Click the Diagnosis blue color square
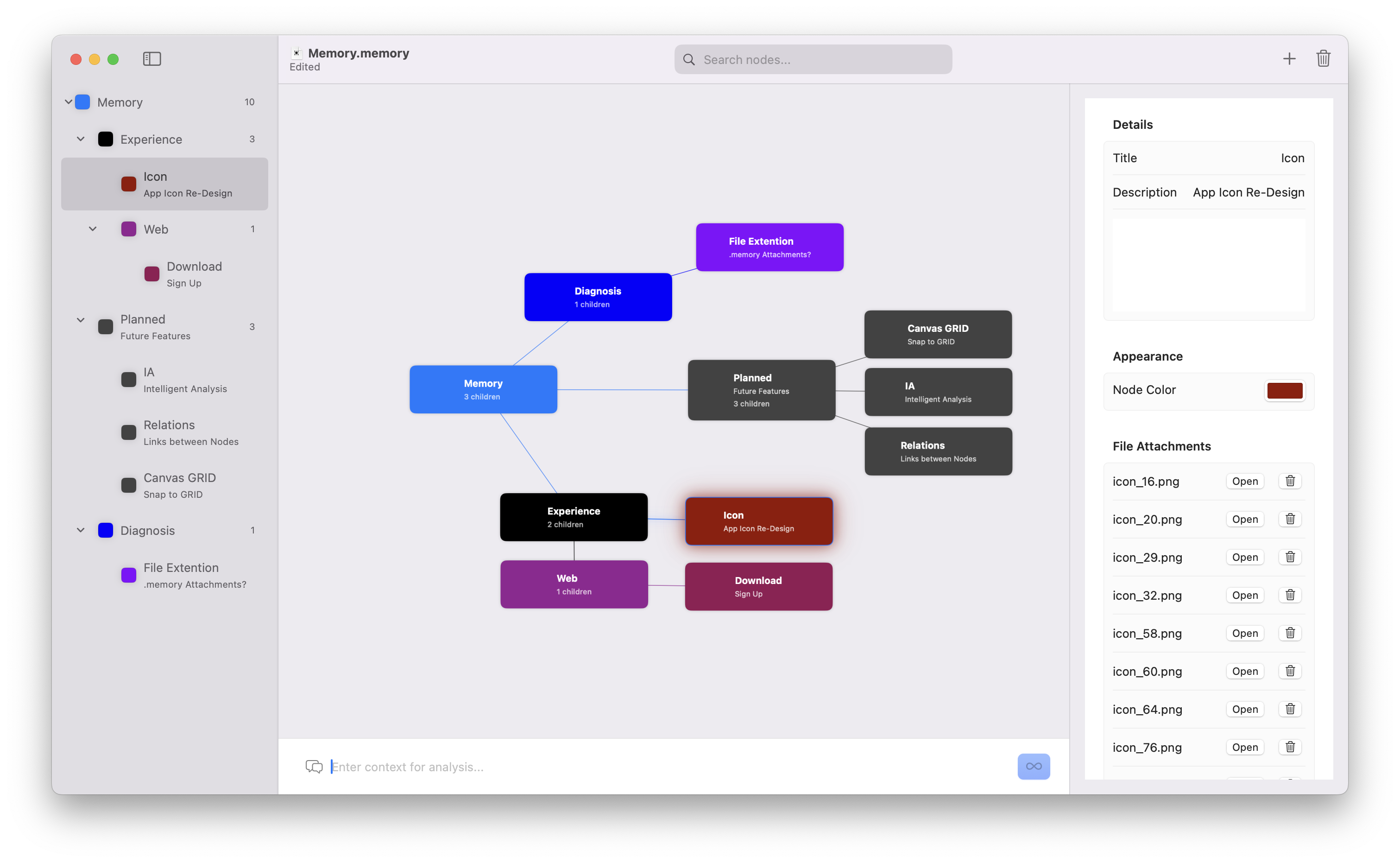Screen dimensions: 1400x863 [x=106, y=530]
